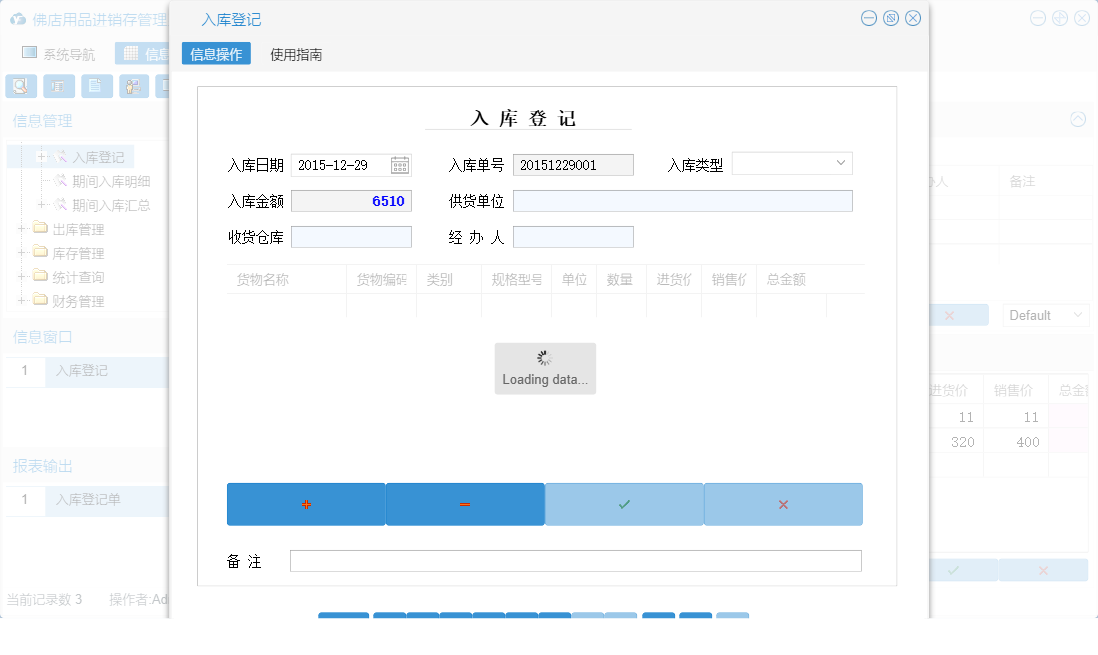Click the operator/user management toolbar icon

point(133,86)
